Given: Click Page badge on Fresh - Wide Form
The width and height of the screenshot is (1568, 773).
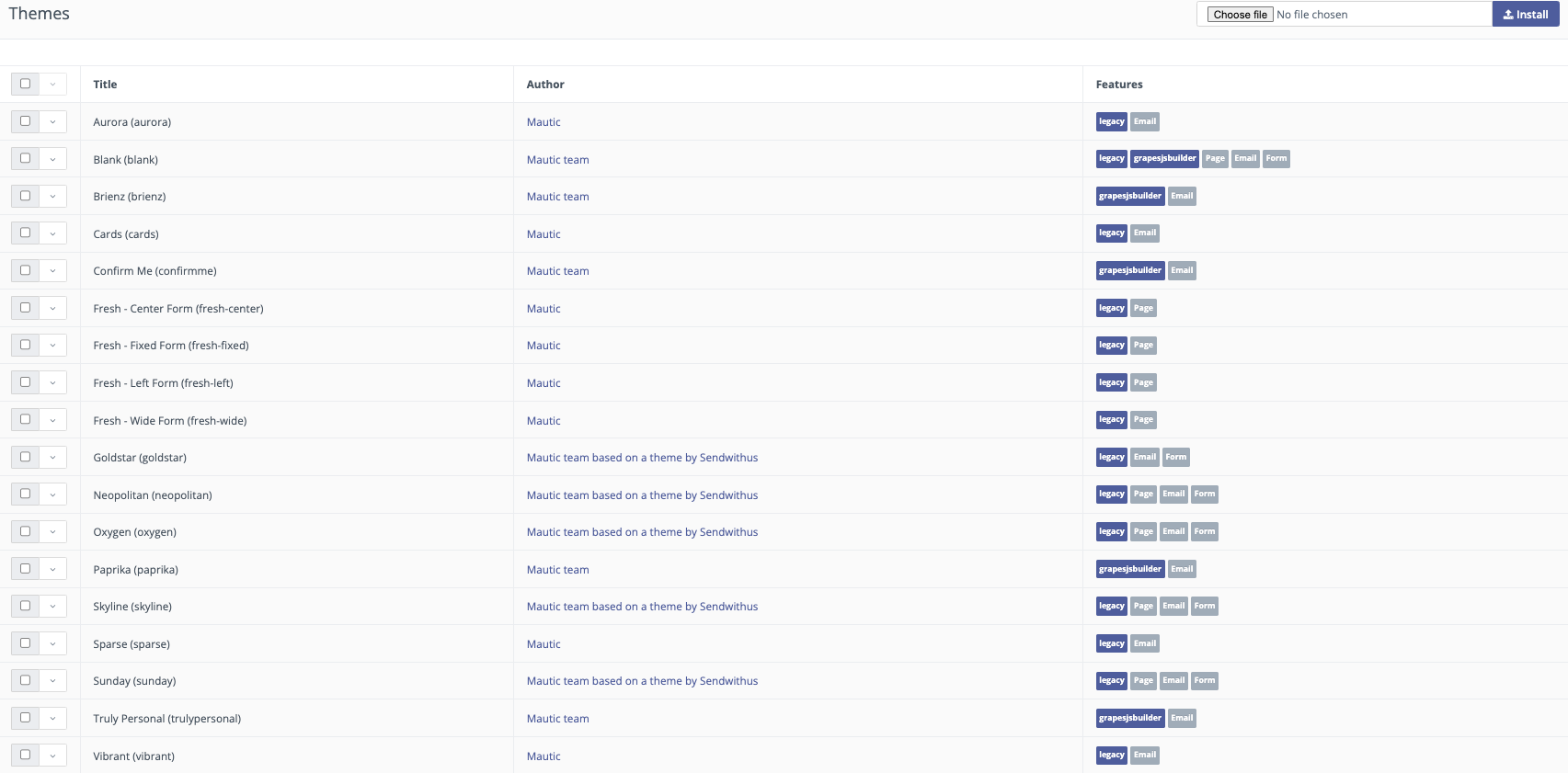Looking at the screenshot, I should [x=1143, y=420].
